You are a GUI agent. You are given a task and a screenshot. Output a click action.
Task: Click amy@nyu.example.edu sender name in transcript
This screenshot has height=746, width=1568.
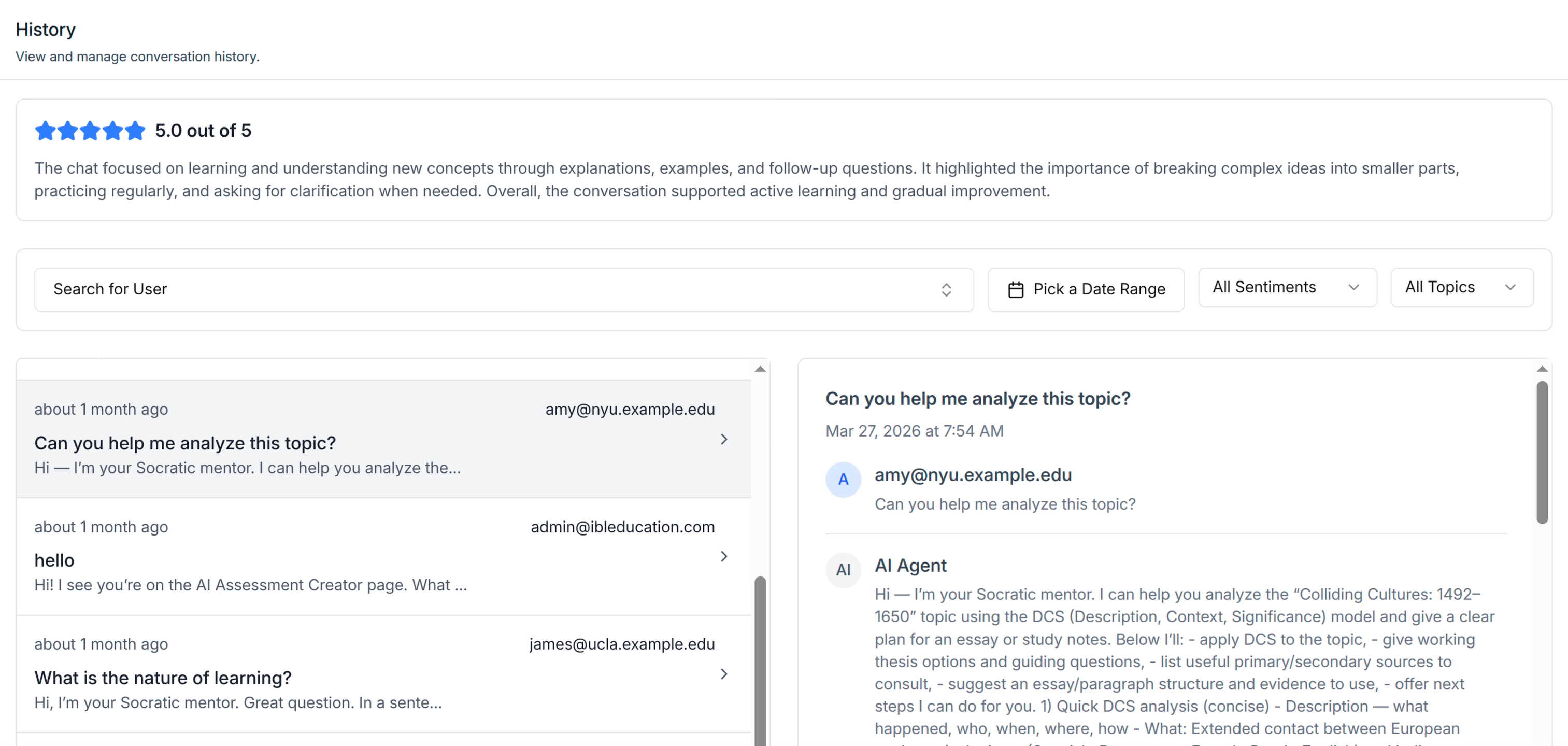[973, 474]
